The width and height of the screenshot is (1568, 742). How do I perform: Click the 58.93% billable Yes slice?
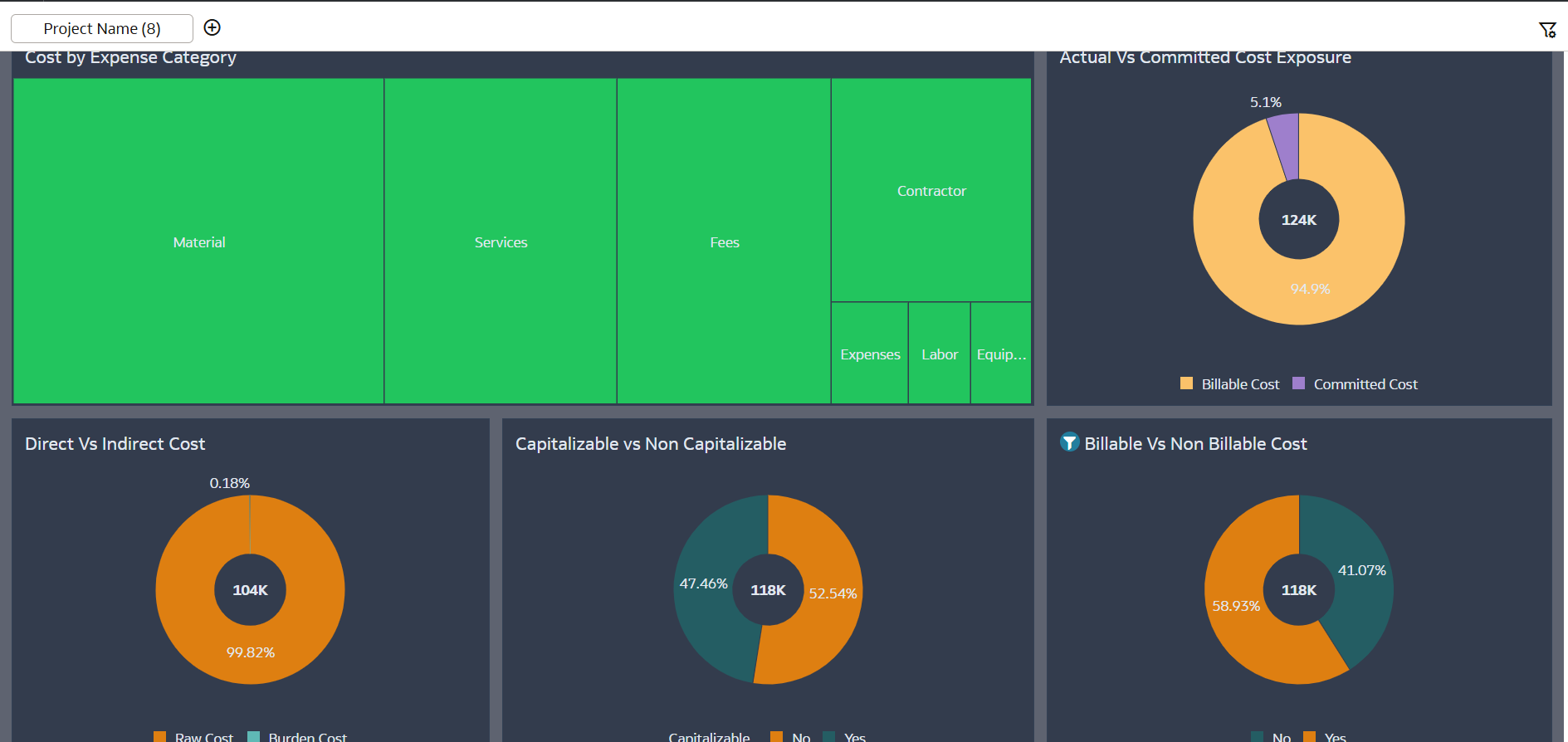point(1237,606)
